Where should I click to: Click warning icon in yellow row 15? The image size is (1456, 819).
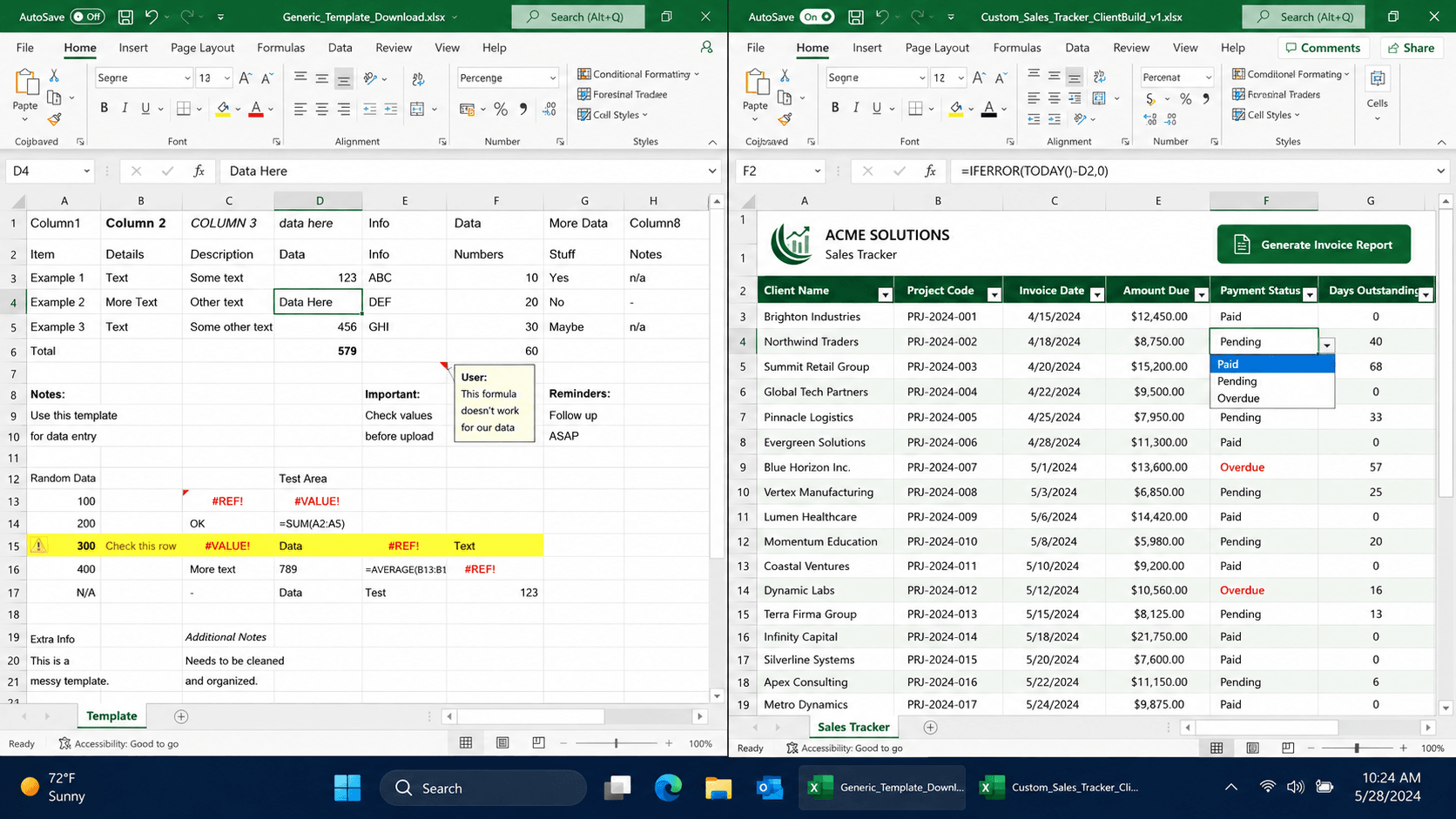pyautogui.click(x=38, y=546)
